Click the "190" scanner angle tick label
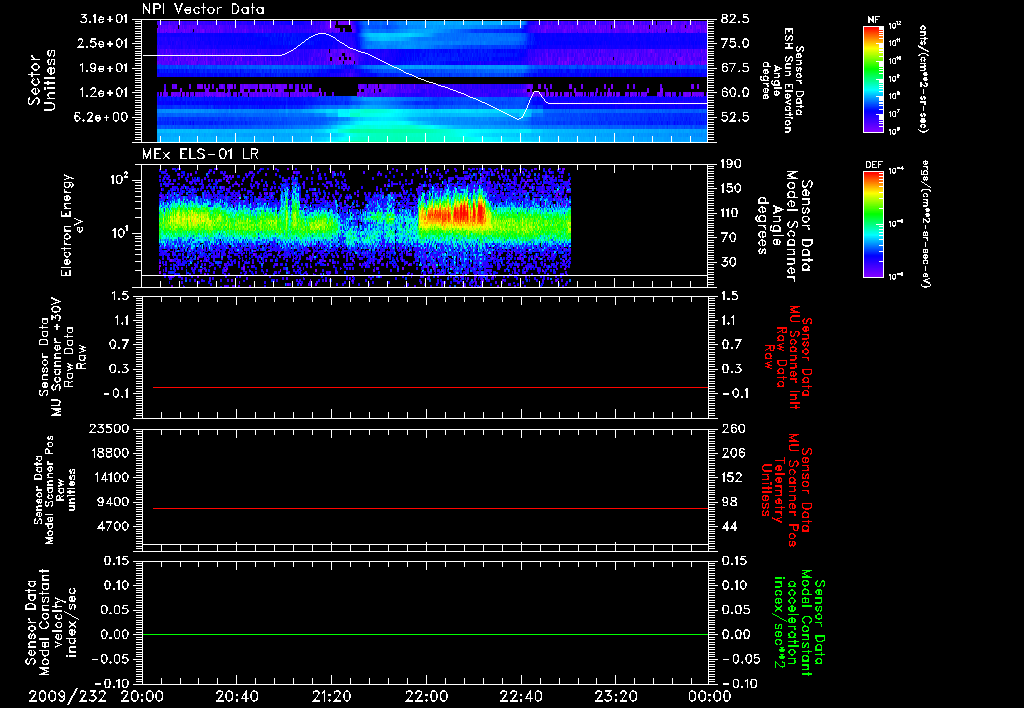The height and width of the screenshot is (708, 1024). (x=732, y=164)
